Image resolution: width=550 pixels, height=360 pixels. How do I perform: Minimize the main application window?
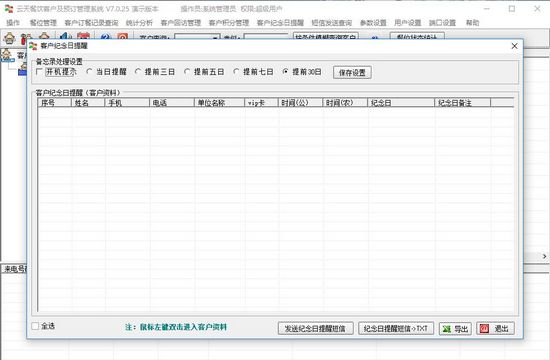pos(487,9)
